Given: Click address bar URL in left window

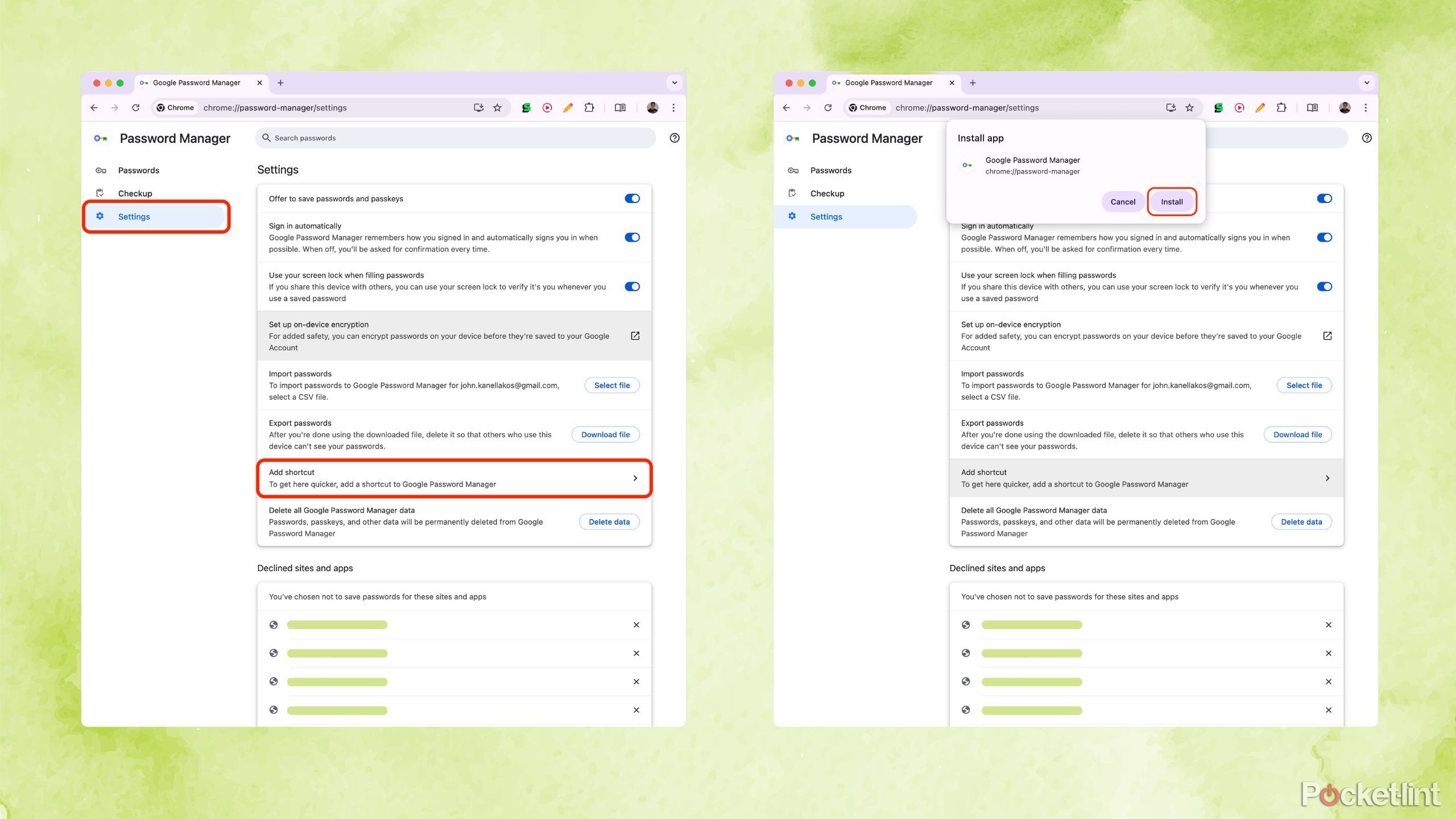Looking at the screenshot, I should tap(275, 107).
